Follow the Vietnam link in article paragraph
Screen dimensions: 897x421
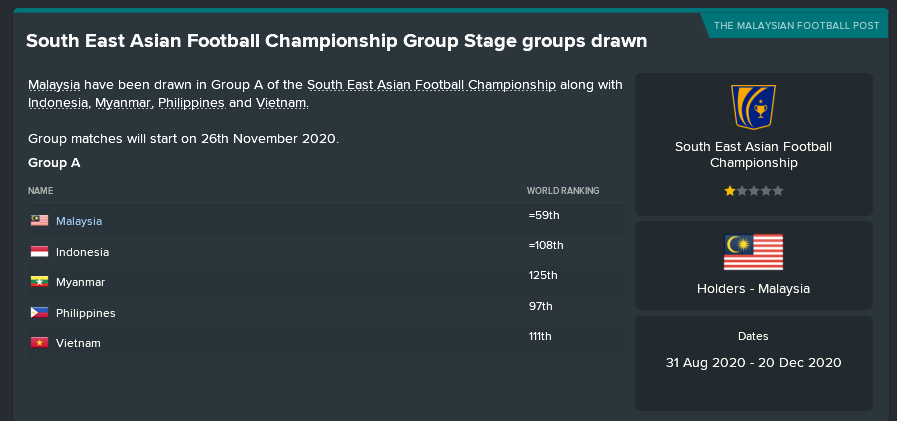click(x=281, y=103)
